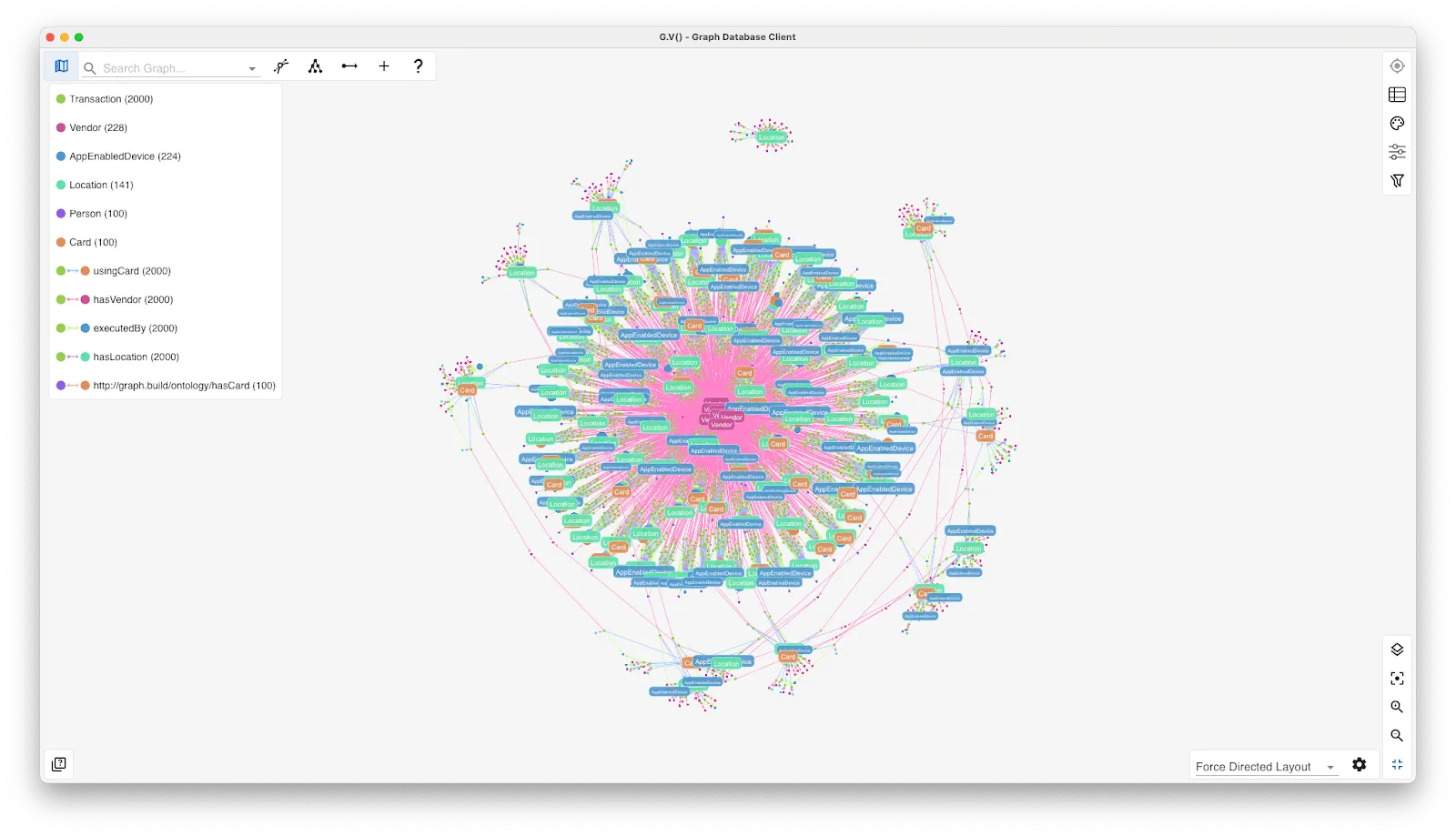Click the magenta Vendor color dot
1456x836 pixels.
[61, 128]
